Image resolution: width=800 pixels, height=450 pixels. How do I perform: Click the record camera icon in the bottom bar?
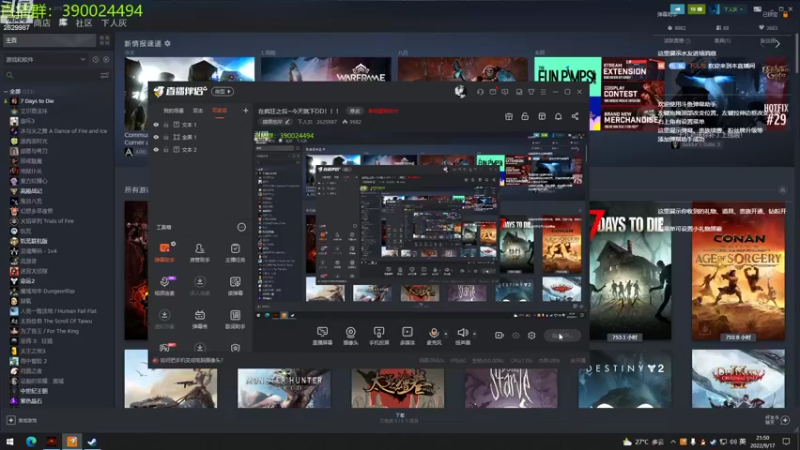point(499,335)
